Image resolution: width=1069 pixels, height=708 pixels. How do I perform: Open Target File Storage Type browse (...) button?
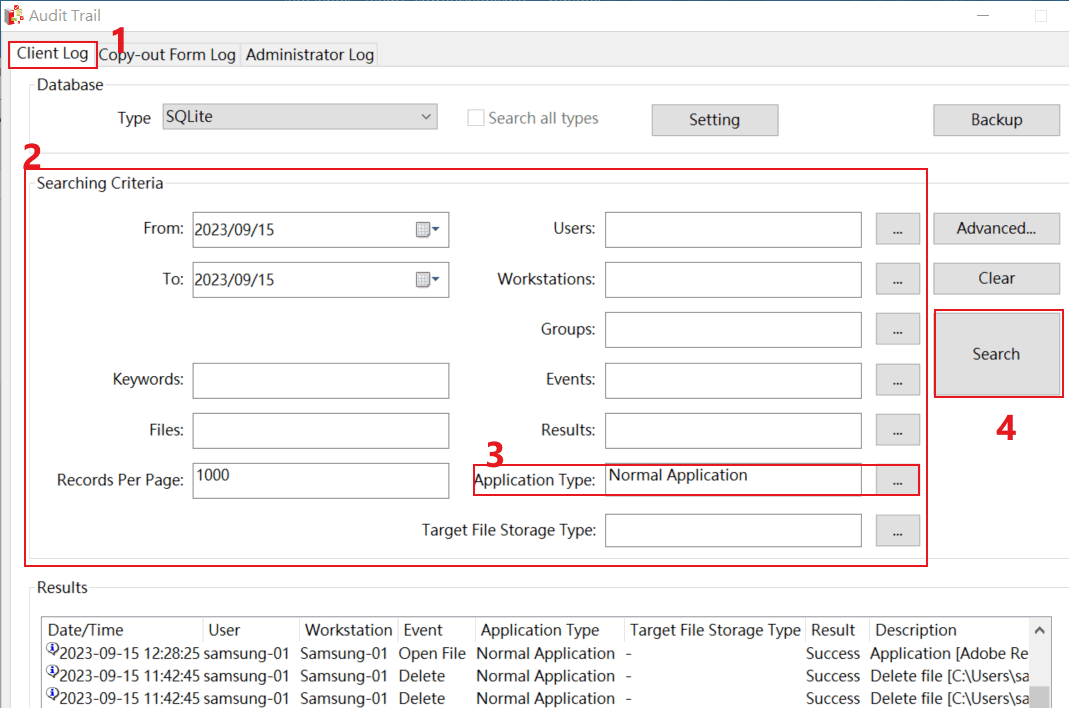point(897,531)
